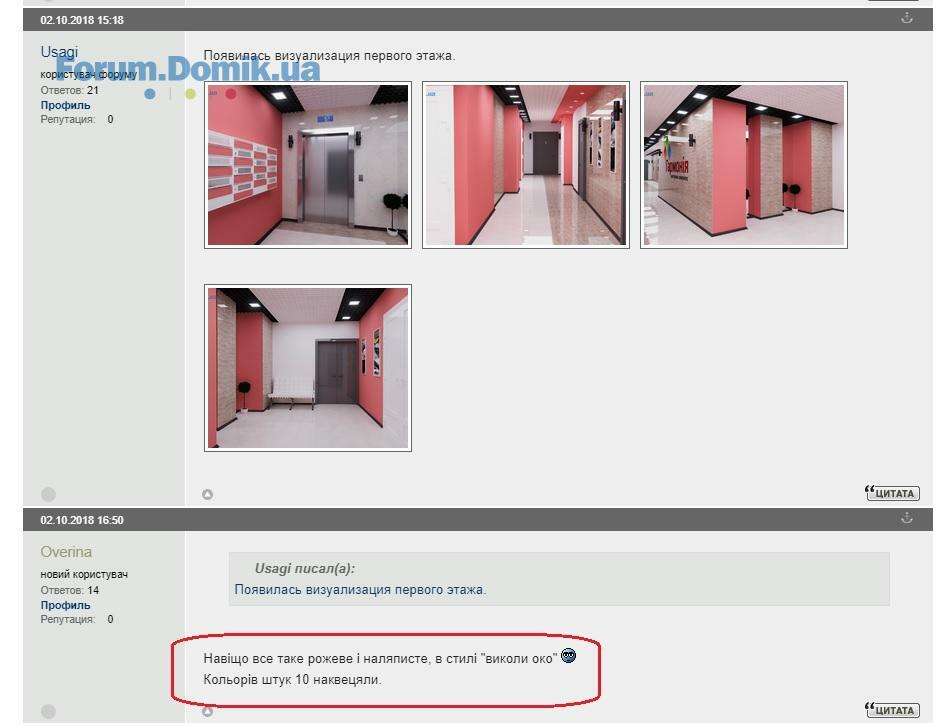
Task: Open Usagi's username link
Action: coord(59,52)
